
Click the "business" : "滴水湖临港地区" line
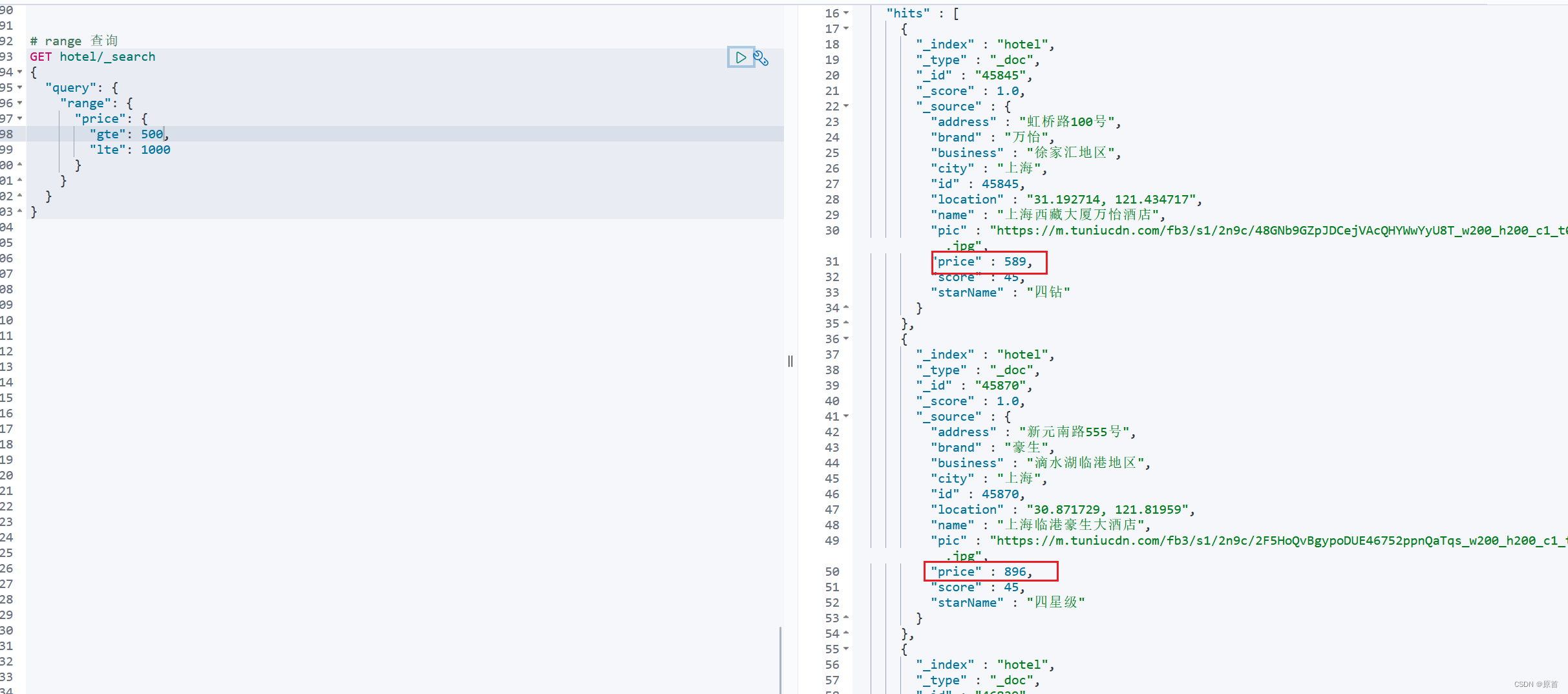point(1041,463)
